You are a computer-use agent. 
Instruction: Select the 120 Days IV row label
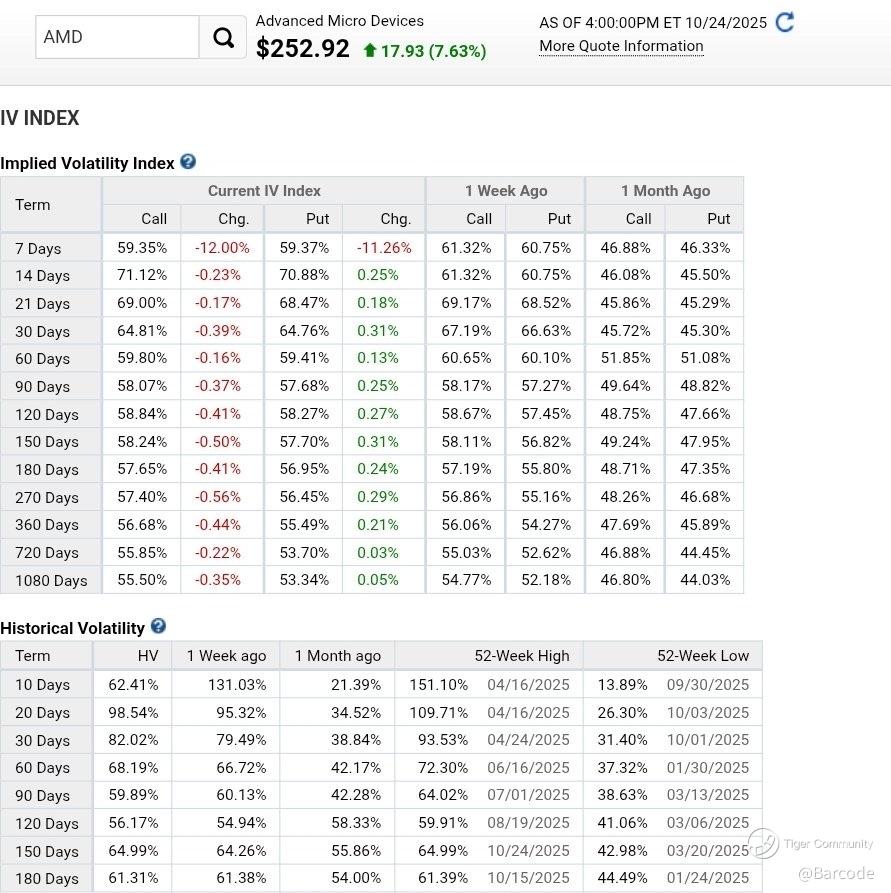click(47, 415)
